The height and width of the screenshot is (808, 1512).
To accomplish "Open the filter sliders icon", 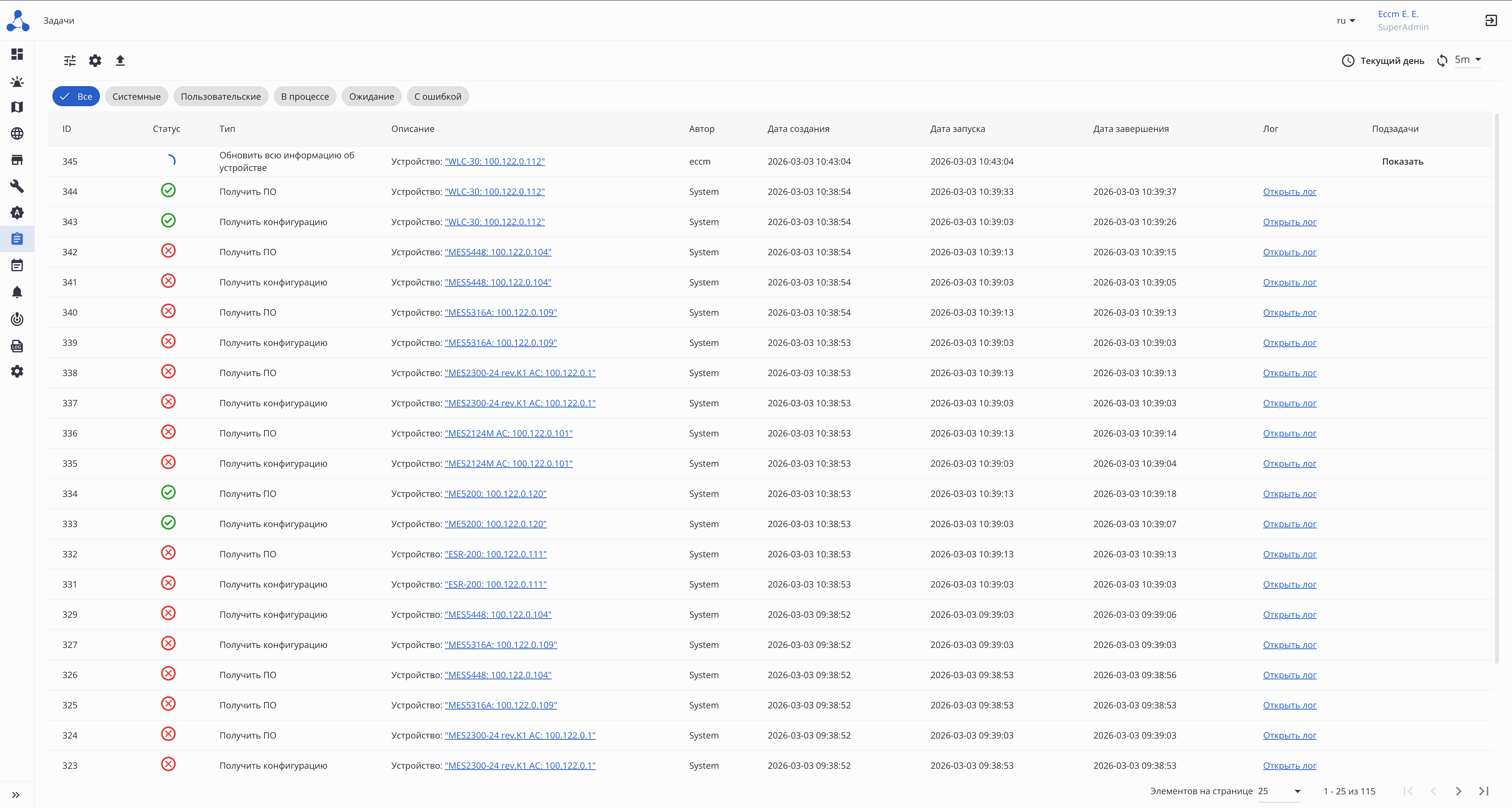I will tap(70, 60).
